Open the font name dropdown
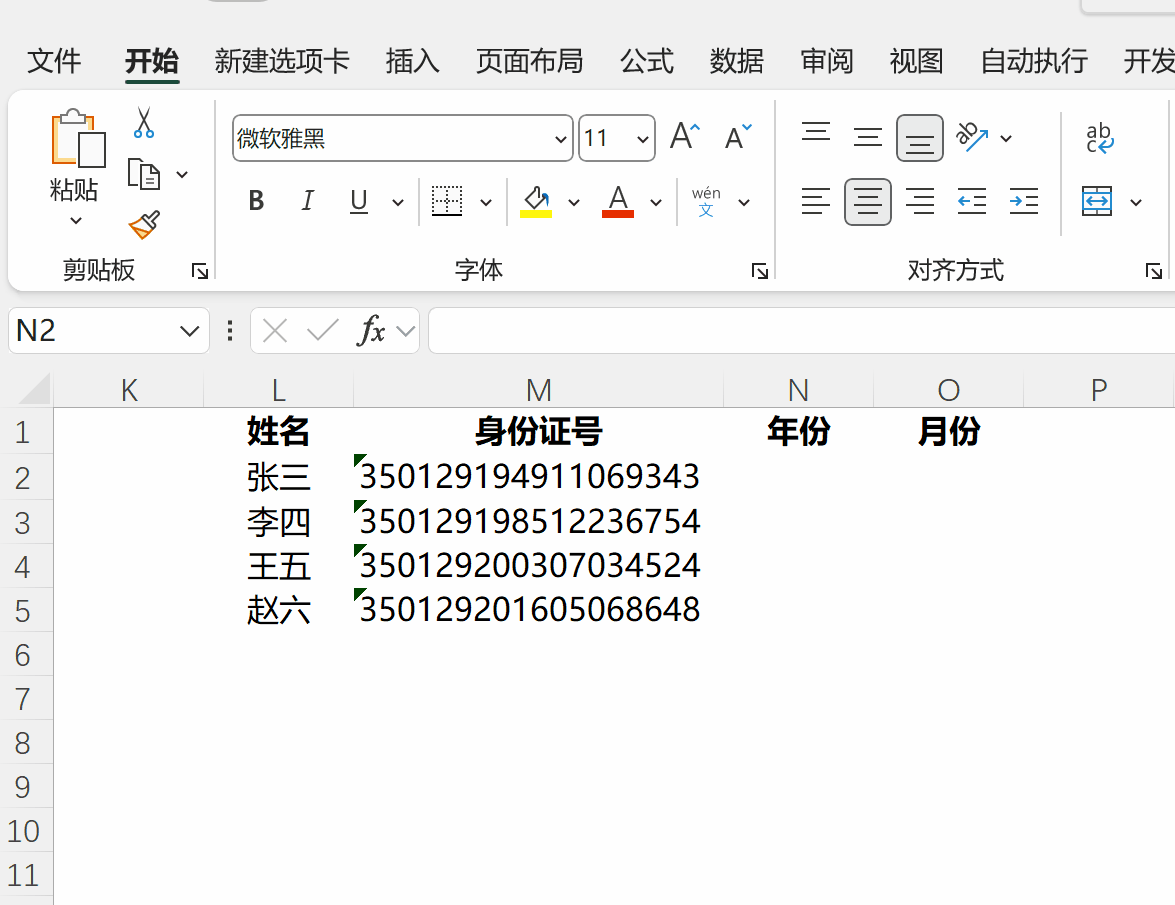Image resolution: width=1175 pixels, height=905 pixels. [561, 139]
